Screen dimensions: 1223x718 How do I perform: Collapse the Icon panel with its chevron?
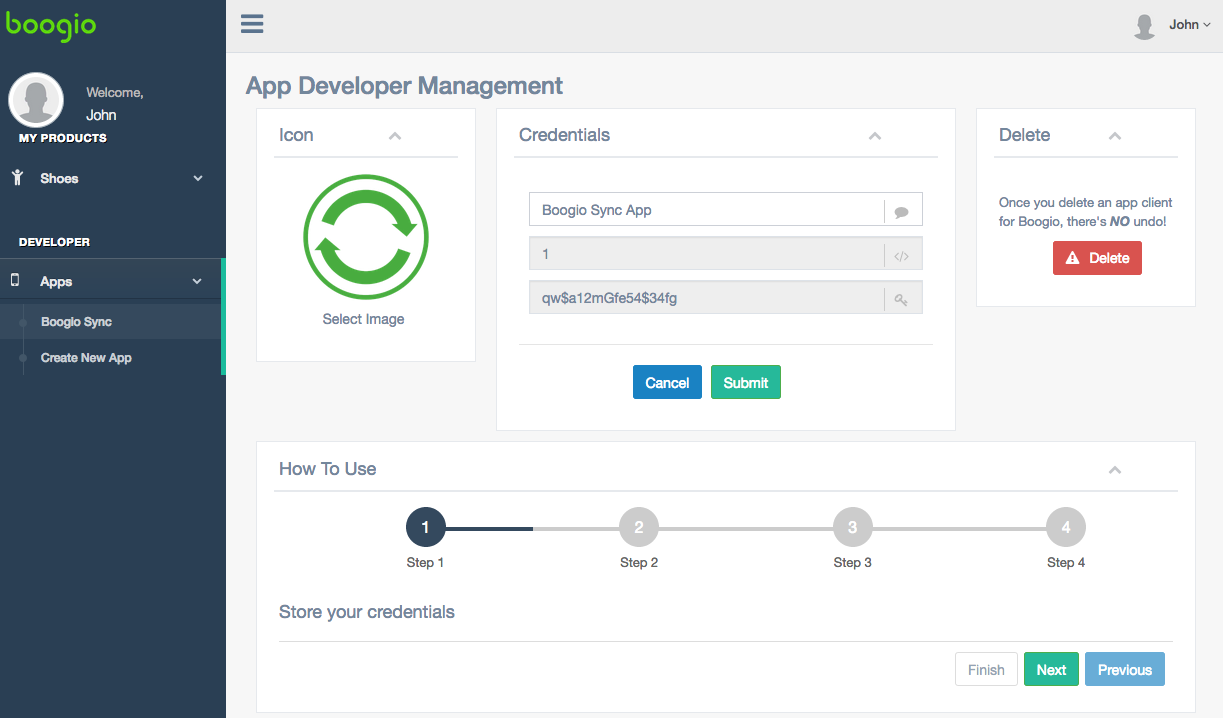pyautogui.click(x=394, y=136)
